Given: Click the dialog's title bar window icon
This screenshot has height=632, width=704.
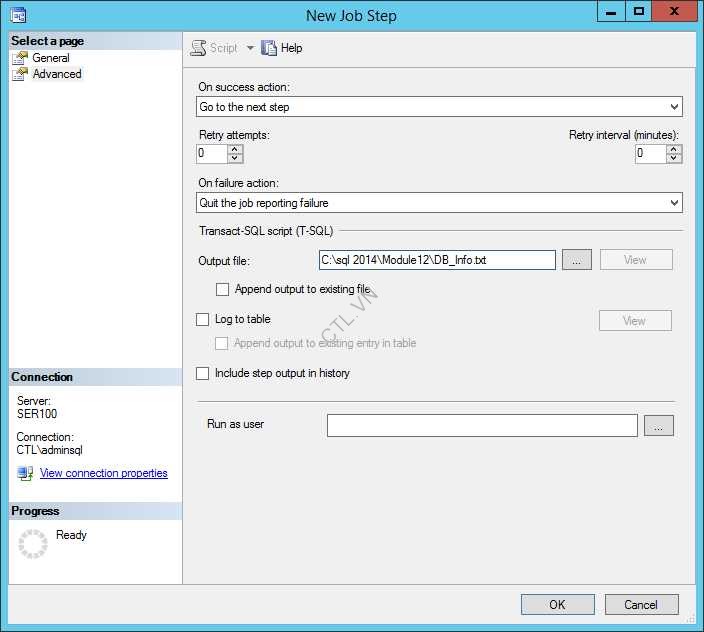Looking at the screenshot, I should [x=18, y=16].
